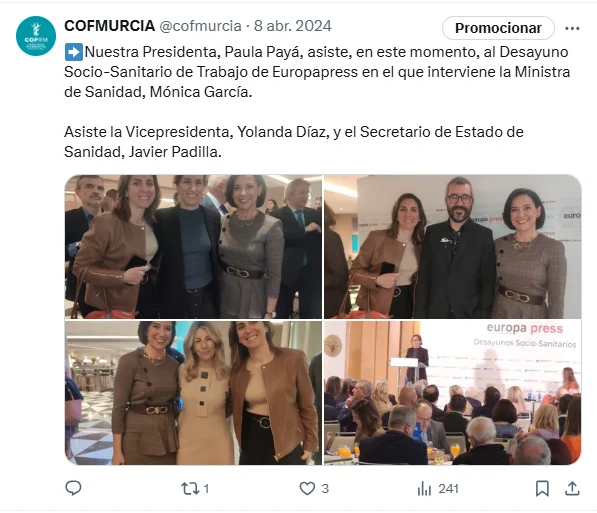Click the retweet count number 1
The image size is (597, 513).
[206, 489]
